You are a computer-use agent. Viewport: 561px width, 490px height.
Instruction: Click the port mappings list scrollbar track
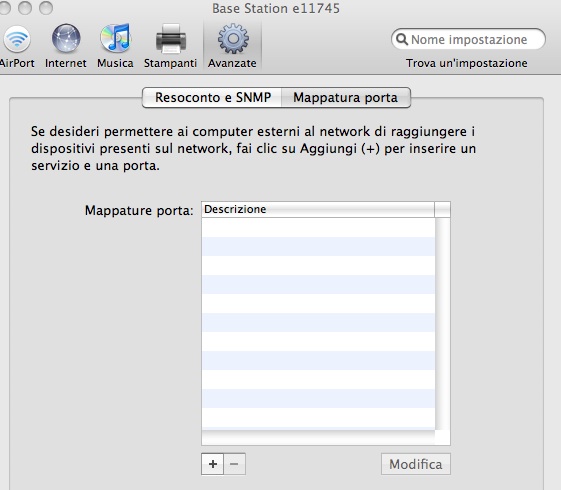click(x=443, y=324)
